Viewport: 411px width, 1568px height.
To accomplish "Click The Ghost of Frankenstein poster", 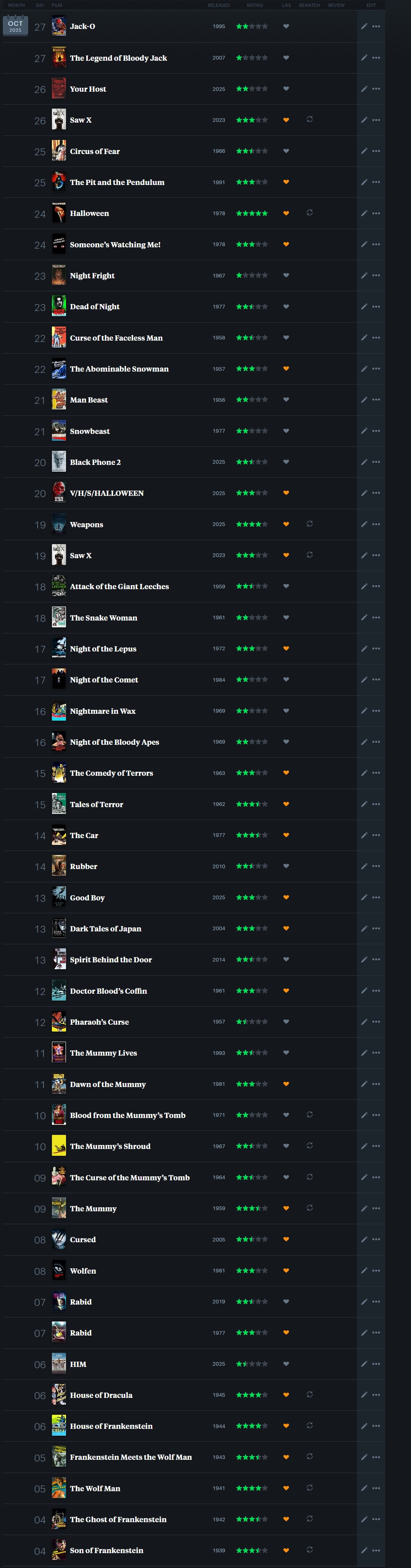I will click(59, 1519).
